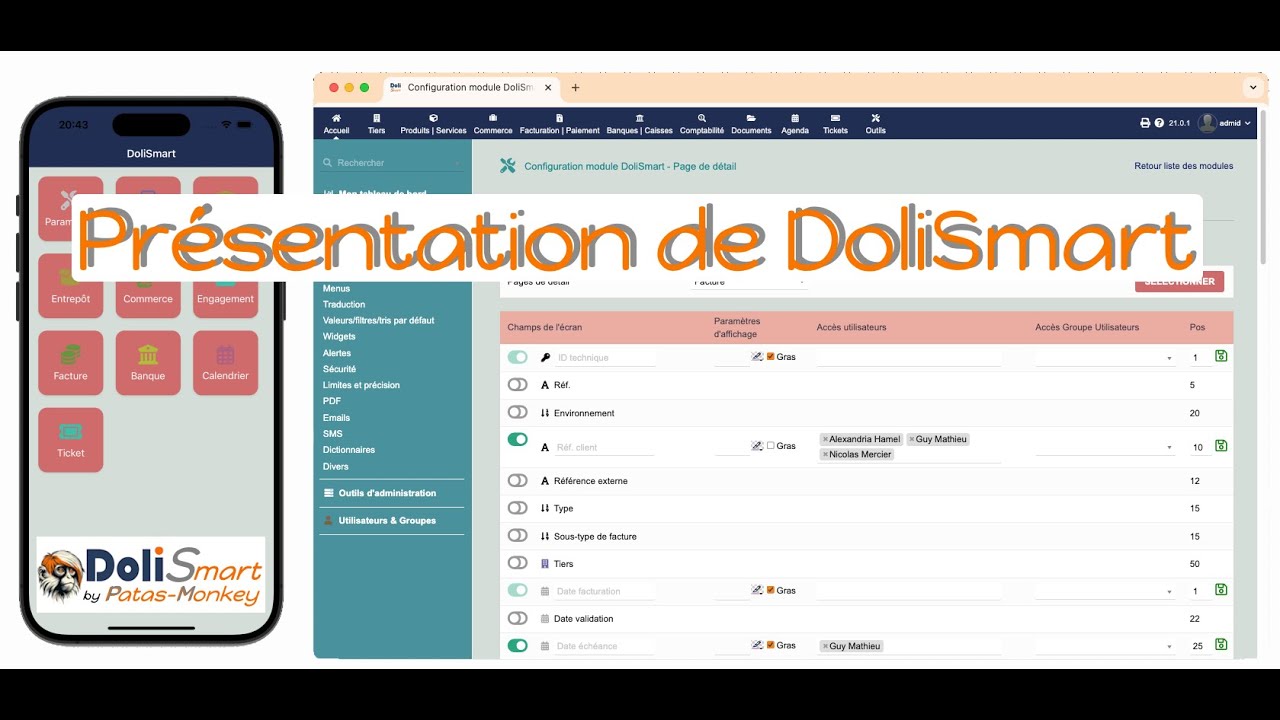Open style editor icon in Réf. client row
Screen dimensions: 1280x720
coord(757,446)
